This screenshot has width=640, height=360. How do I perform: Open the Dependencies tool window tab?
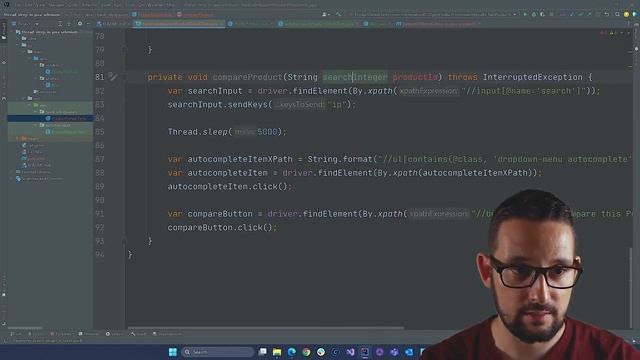[x=167, y=334]
